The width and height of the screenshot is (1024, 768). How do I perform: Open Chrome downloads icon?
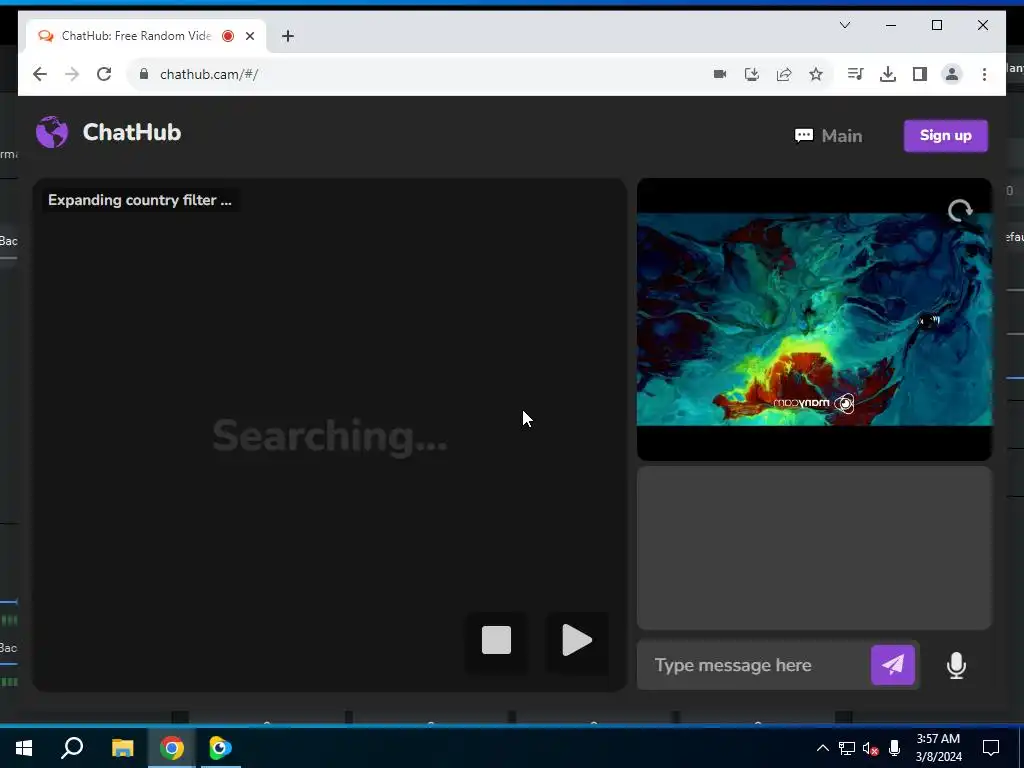tap(888, 74)
